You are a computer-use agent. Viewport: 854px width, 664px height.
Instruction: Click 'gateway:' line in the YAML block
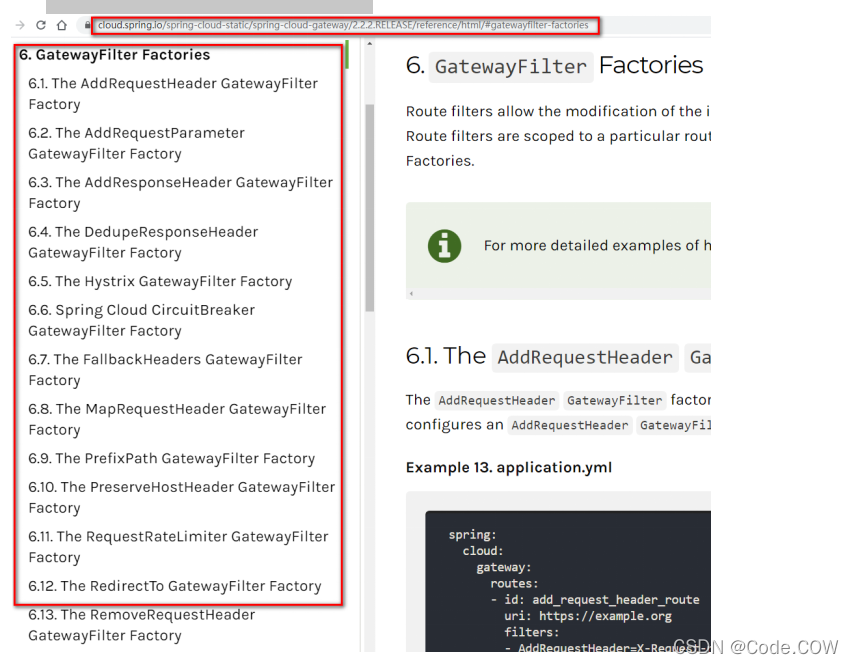tap(503, 567)
